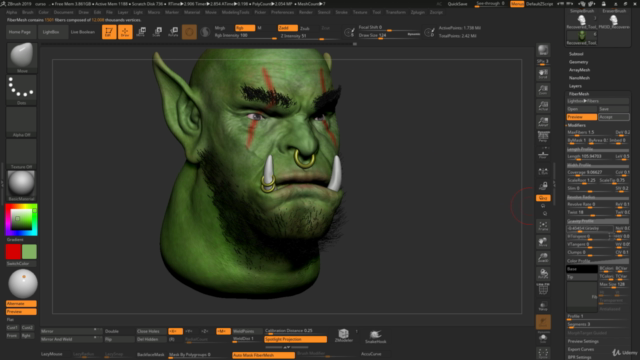
Task: Expand Export Curves section
Action: coord(581,349)
